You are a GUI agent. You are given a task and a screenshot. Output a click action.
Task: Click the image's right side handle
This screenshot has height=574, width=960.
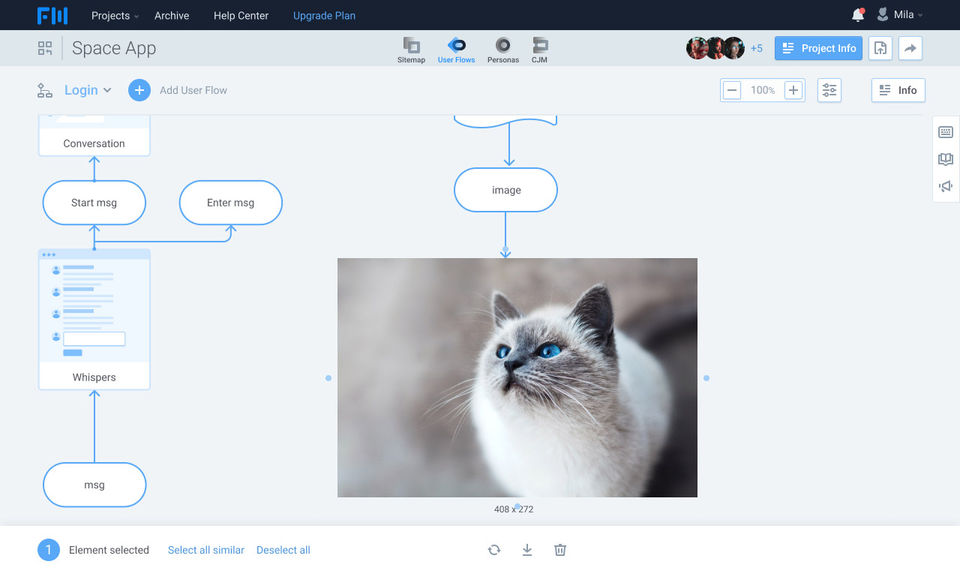point(706,378)
